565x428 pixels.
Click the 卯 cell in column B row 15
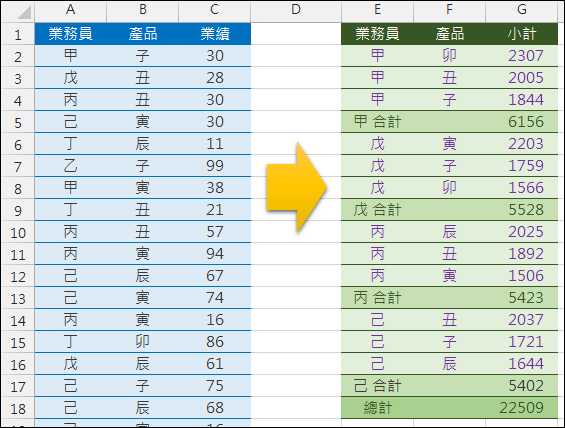coord(143,342)
